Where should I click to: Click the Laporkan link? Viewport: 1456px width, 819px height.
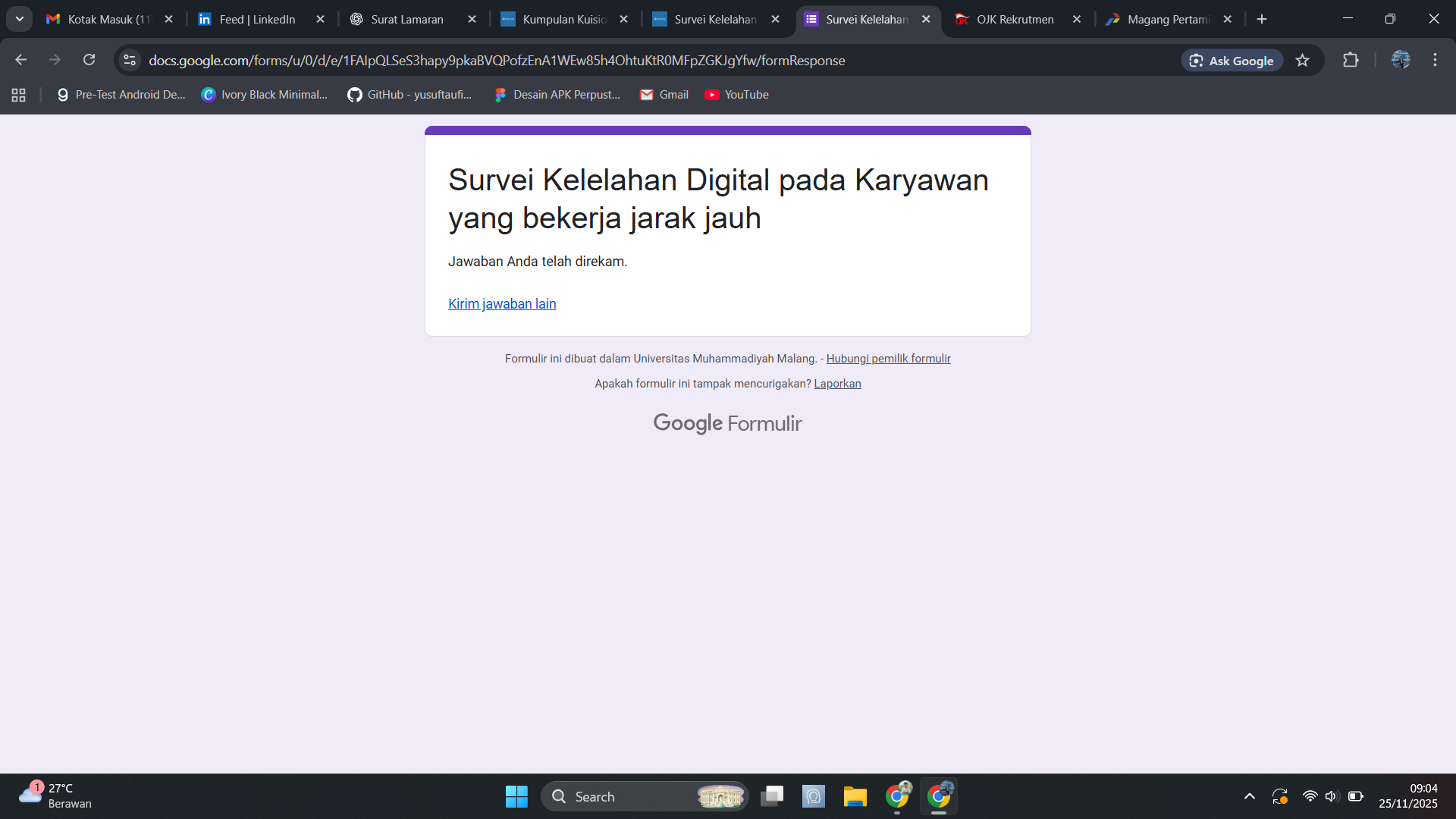pyautogui.click(x=837, y=384)
